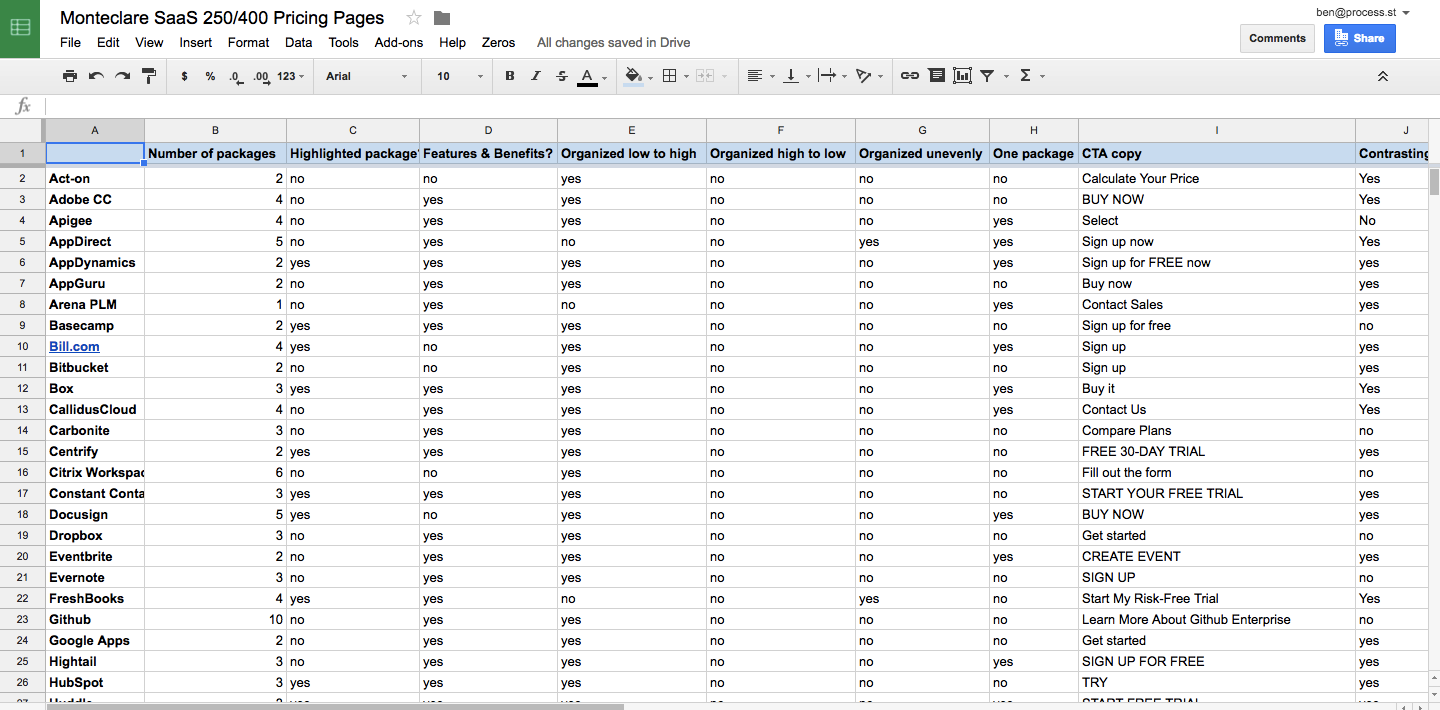This screenshot has height=710, width=1440.
Task: Select the 'CTA copy' header cell
Action: click(x=1216, y=154)
